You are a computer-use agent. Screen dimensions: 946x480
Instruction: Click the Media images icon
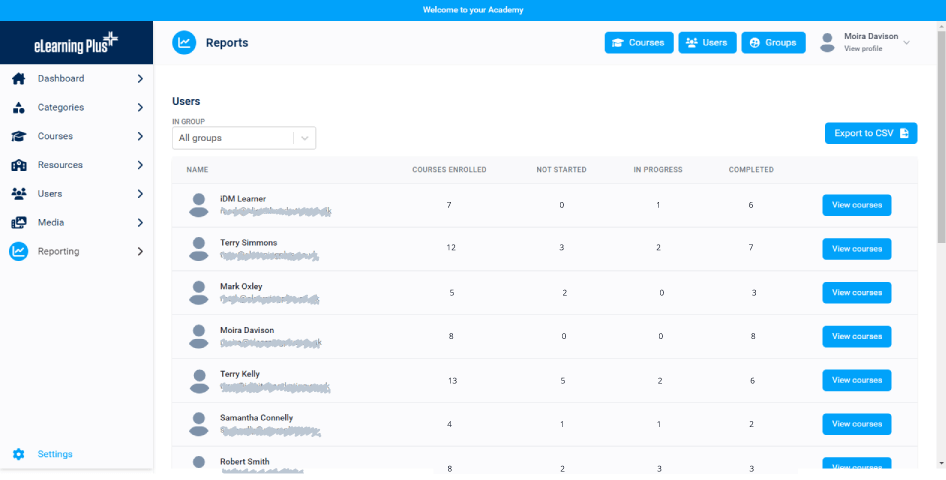tap(18, 223)
